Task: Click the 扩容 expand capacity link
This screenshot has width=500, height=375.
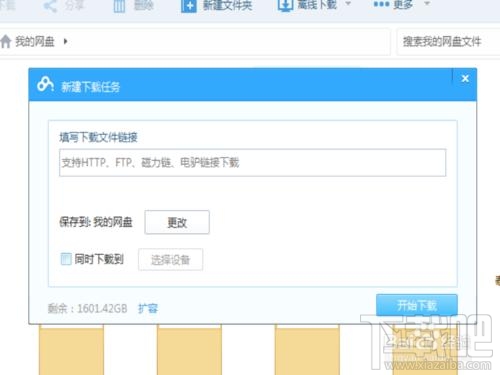Action: click(x=148, y=308)
